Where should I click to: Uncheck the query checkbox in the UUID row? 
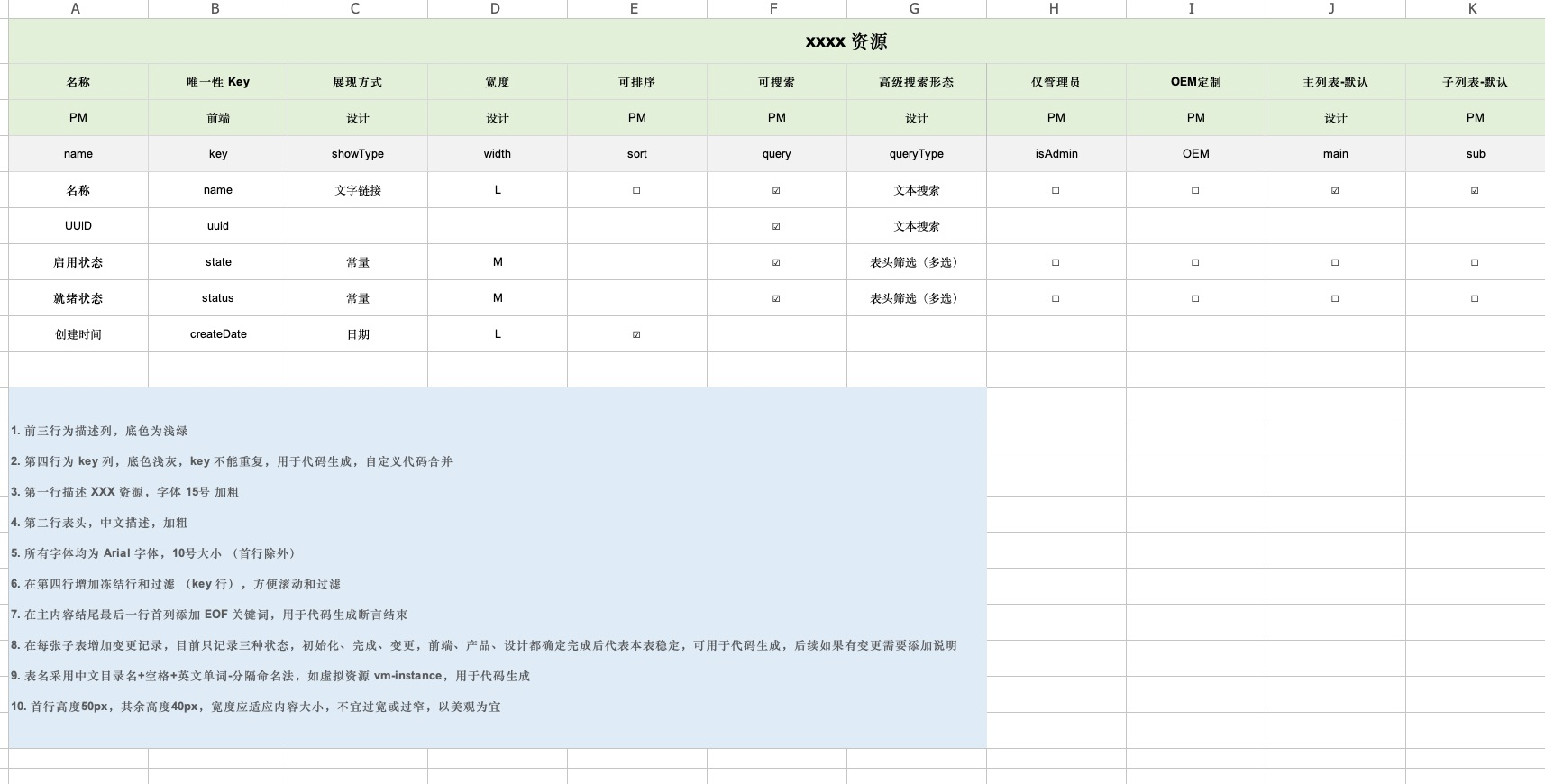click(x=776, y=226)
